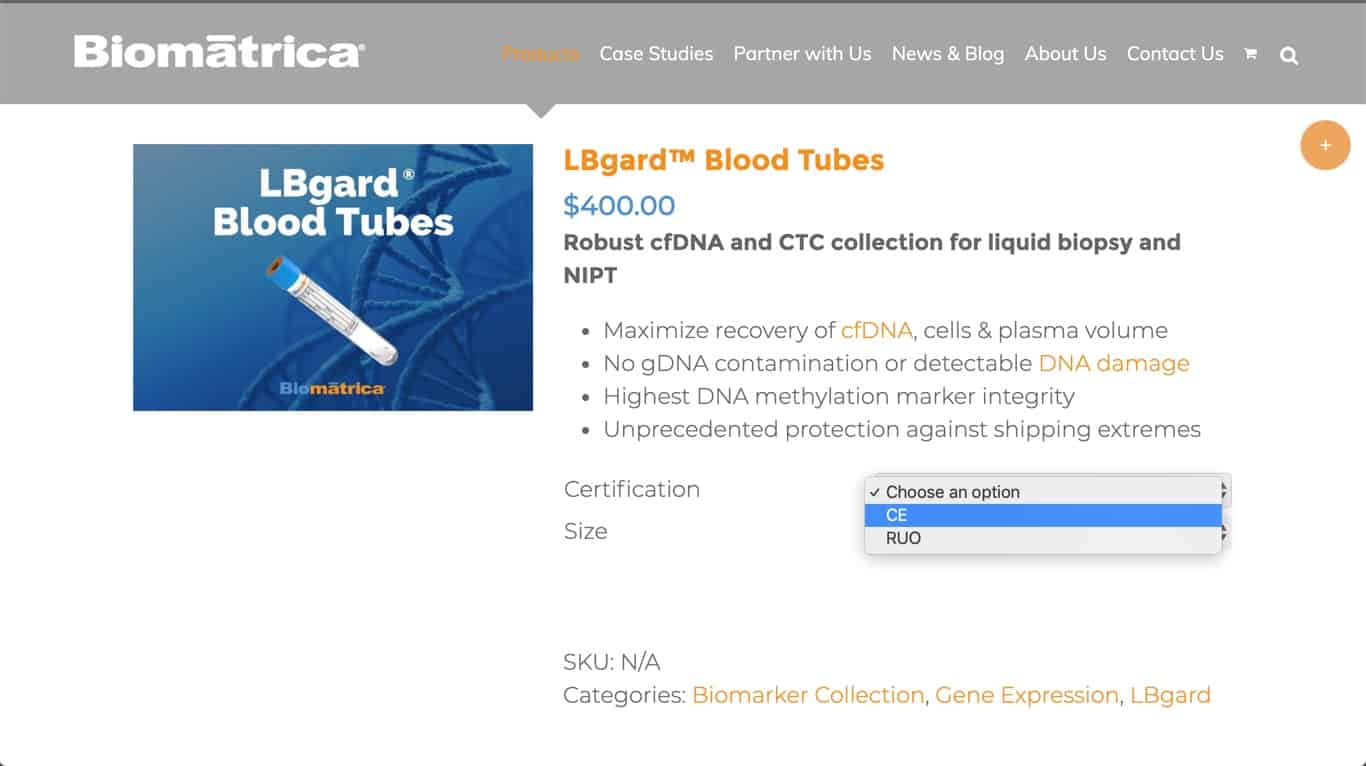
Task: Follow the DNA damage link
Action: [1114, 363]
